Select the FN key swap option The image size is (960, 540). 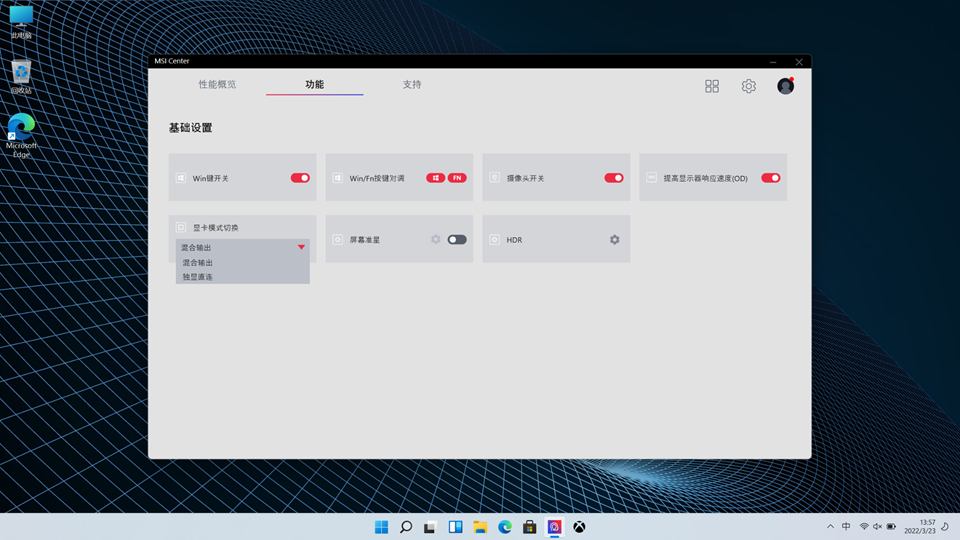coord(457,178)
